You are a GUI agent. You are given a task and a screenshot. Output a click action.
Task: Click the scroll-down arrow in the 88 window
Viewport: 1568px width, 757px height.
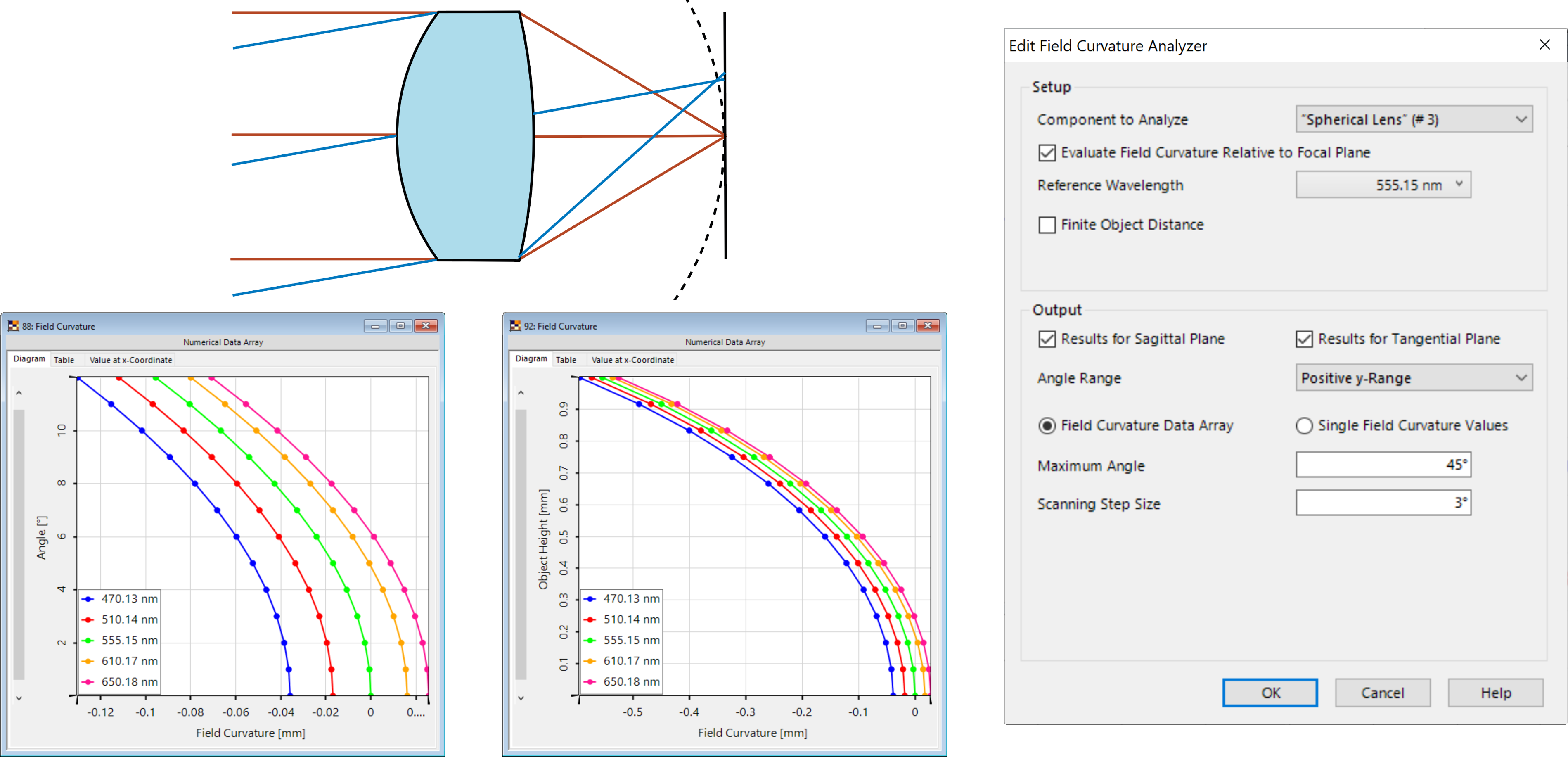(x=19, y=698)
